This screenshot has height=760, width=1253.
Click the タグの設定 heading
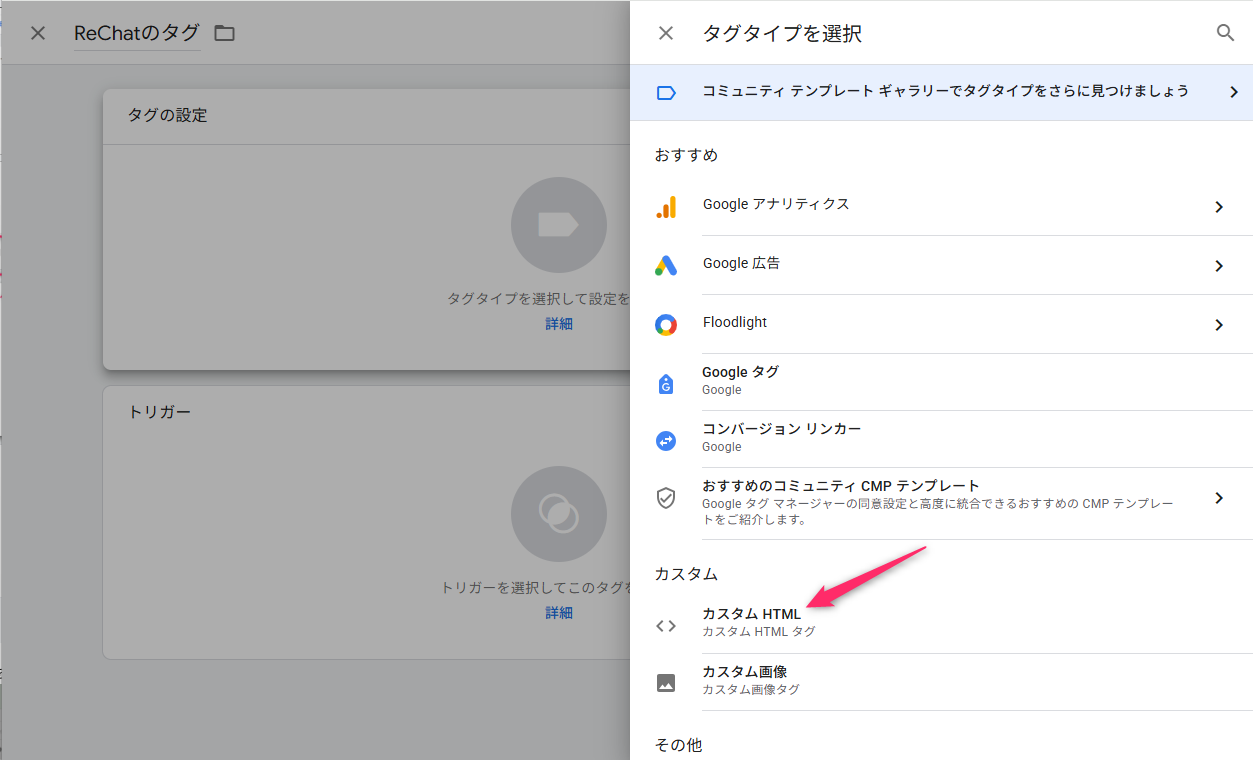click(x=167, y=115)
